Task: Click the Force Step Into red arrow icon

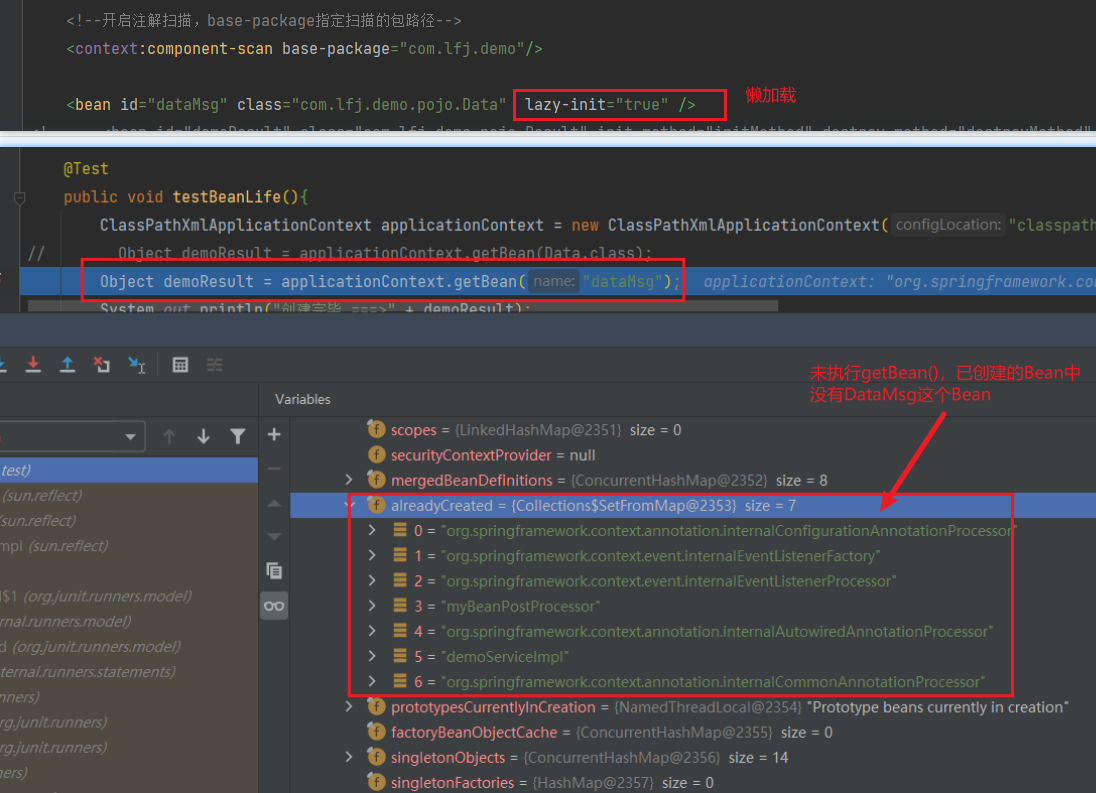Action: tap(33, 365)
